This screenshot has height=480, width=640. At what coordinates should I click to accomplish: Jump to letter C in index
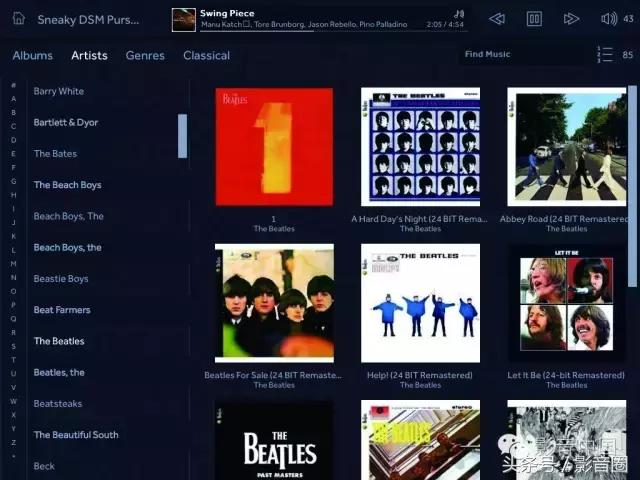13,126
